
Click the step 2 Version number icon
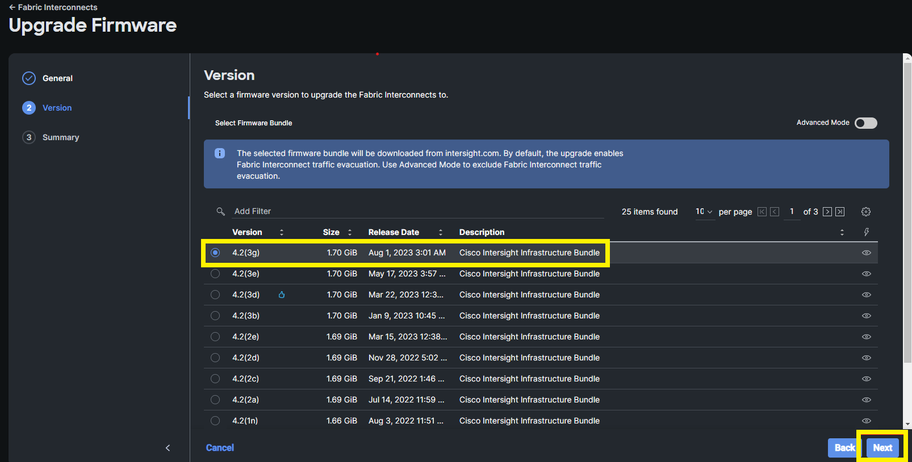(28, 108)
